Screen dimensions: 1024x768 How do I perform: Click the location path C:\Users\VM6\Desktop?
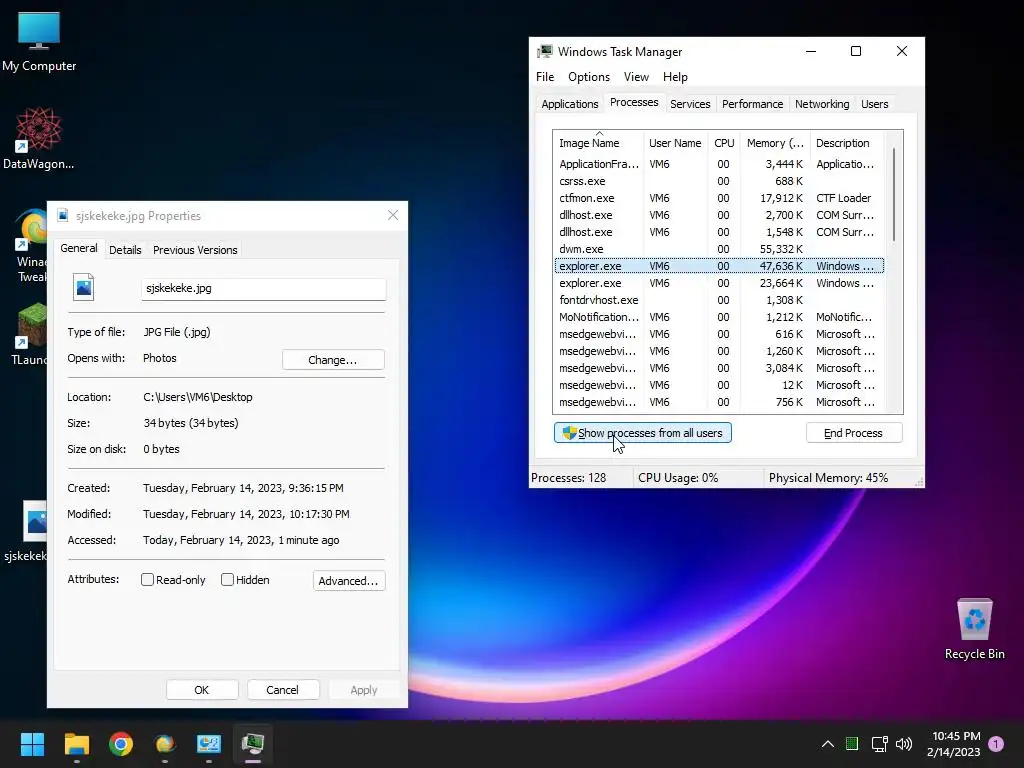tap(197, 397)
